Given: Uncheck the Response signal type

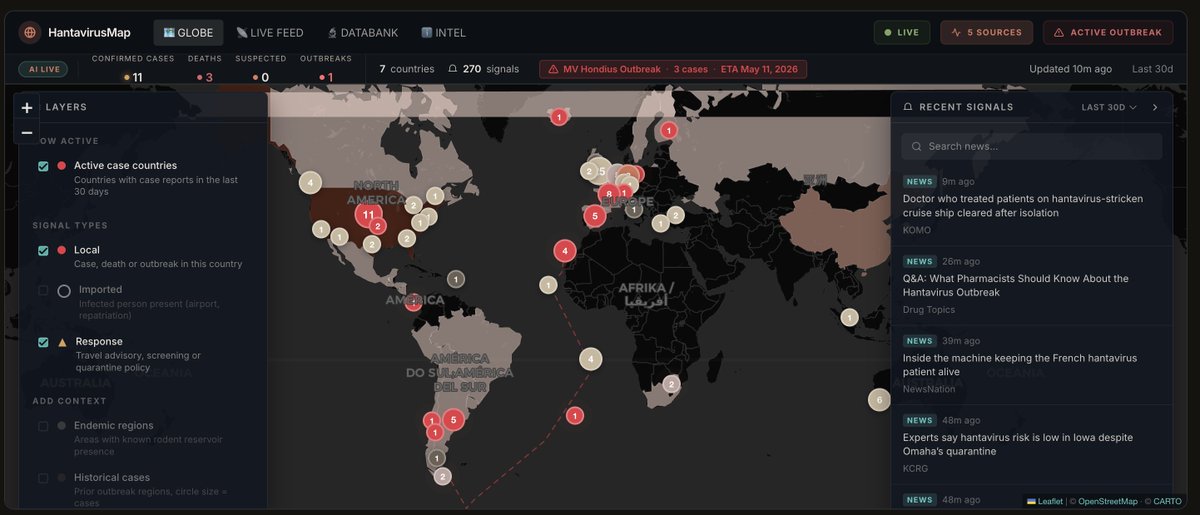Looking at the screenshot, I should tap(43, 342).
